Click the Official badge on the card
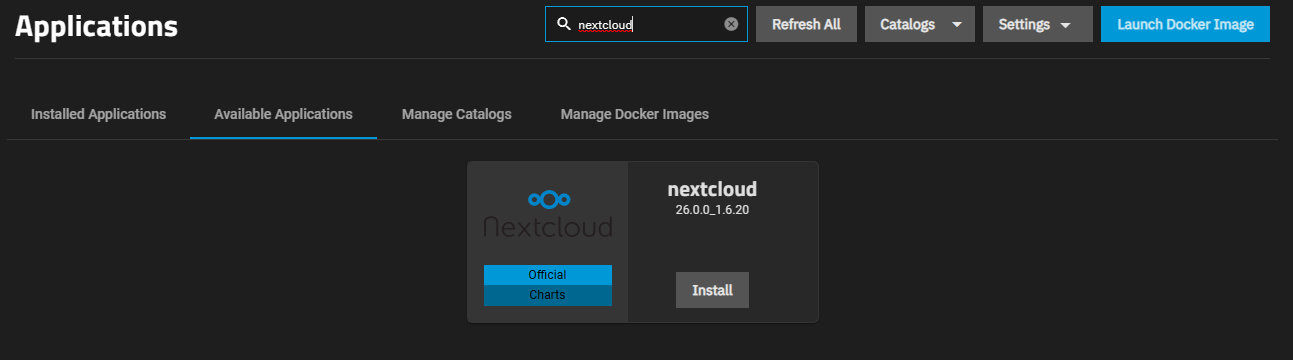The height and width of the screenshot is (360, 1293). (x=548, y=275)
